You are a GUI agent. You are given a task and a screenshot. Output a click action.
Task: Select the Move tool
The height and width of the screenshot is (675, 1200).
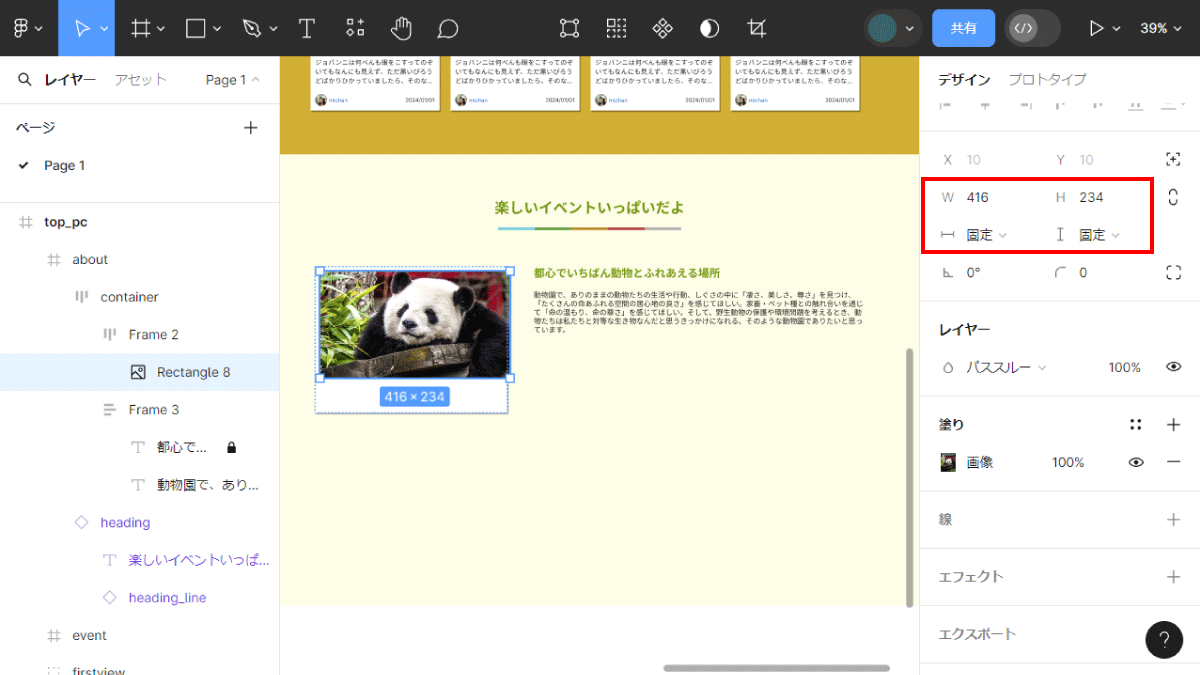pyautogui.click(x=82, y=28)
